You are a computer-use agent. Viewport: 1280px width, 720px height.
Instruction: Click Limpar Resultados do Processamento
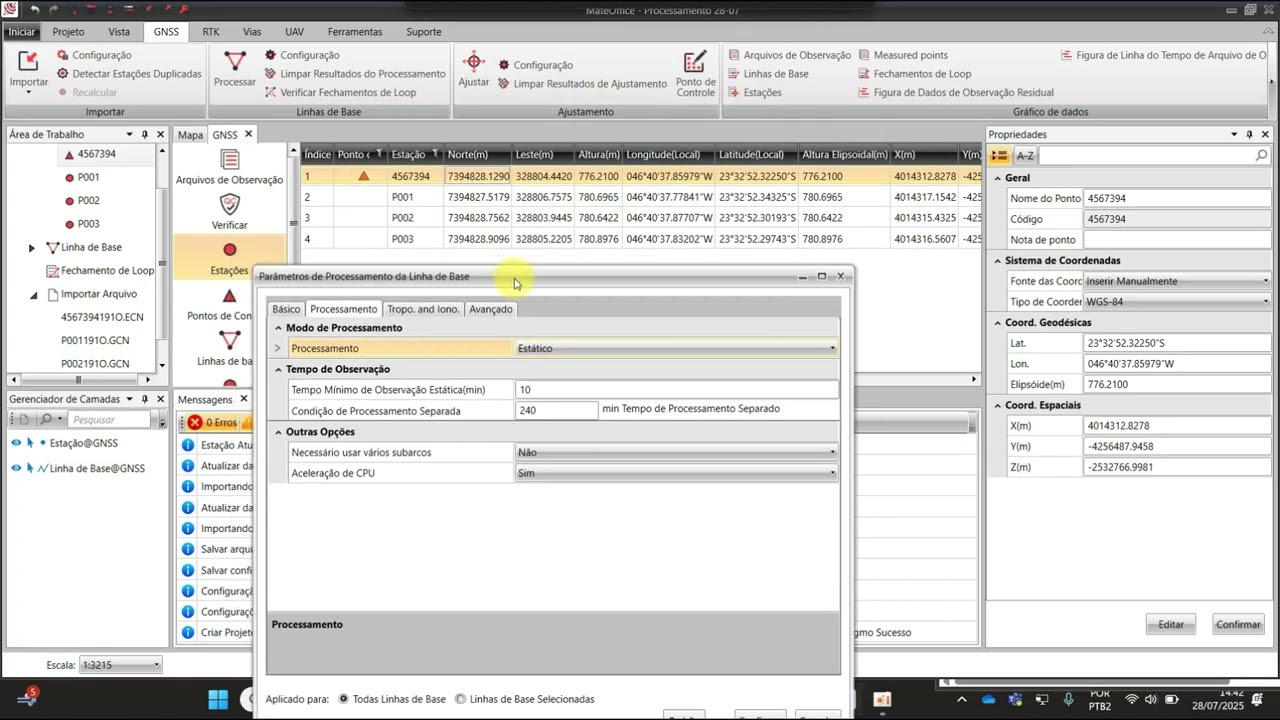355,74
